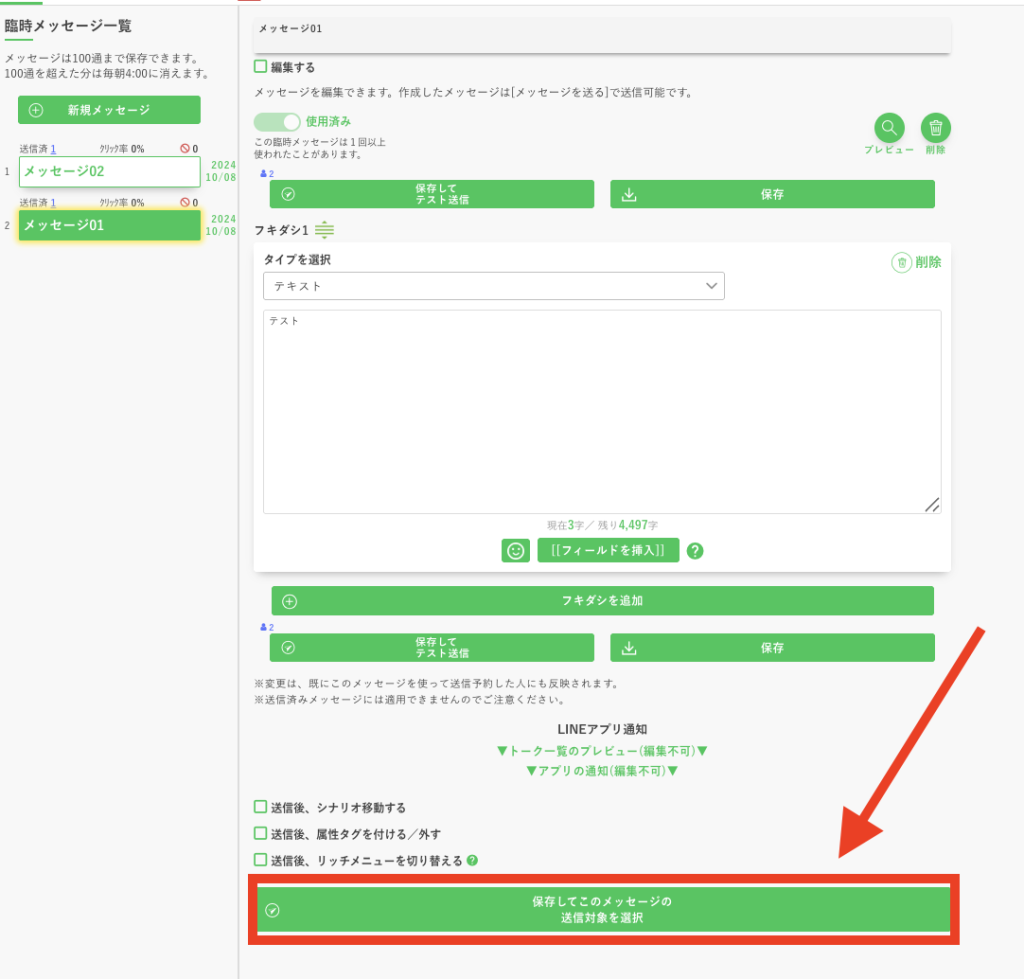Image resolution: width=1024 pixels, height=979 pixels.
Task: Click the フキダシを追加 button
Action: click(x=602, y=601)
